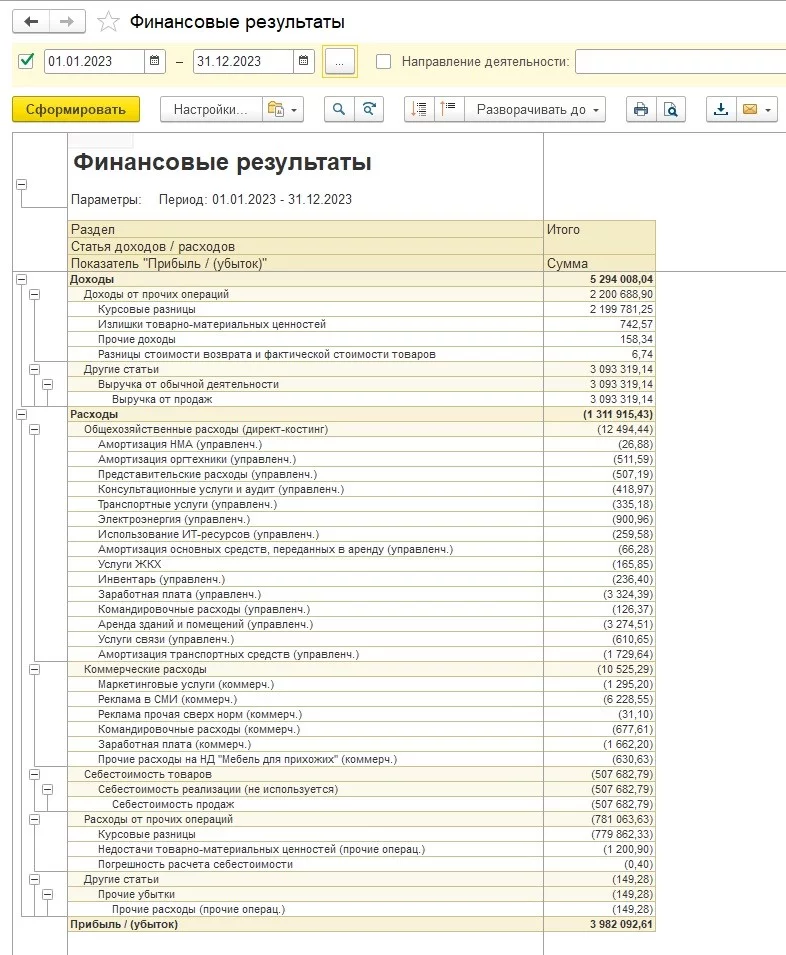Open calendar picker for start date

tap(155, 61)
